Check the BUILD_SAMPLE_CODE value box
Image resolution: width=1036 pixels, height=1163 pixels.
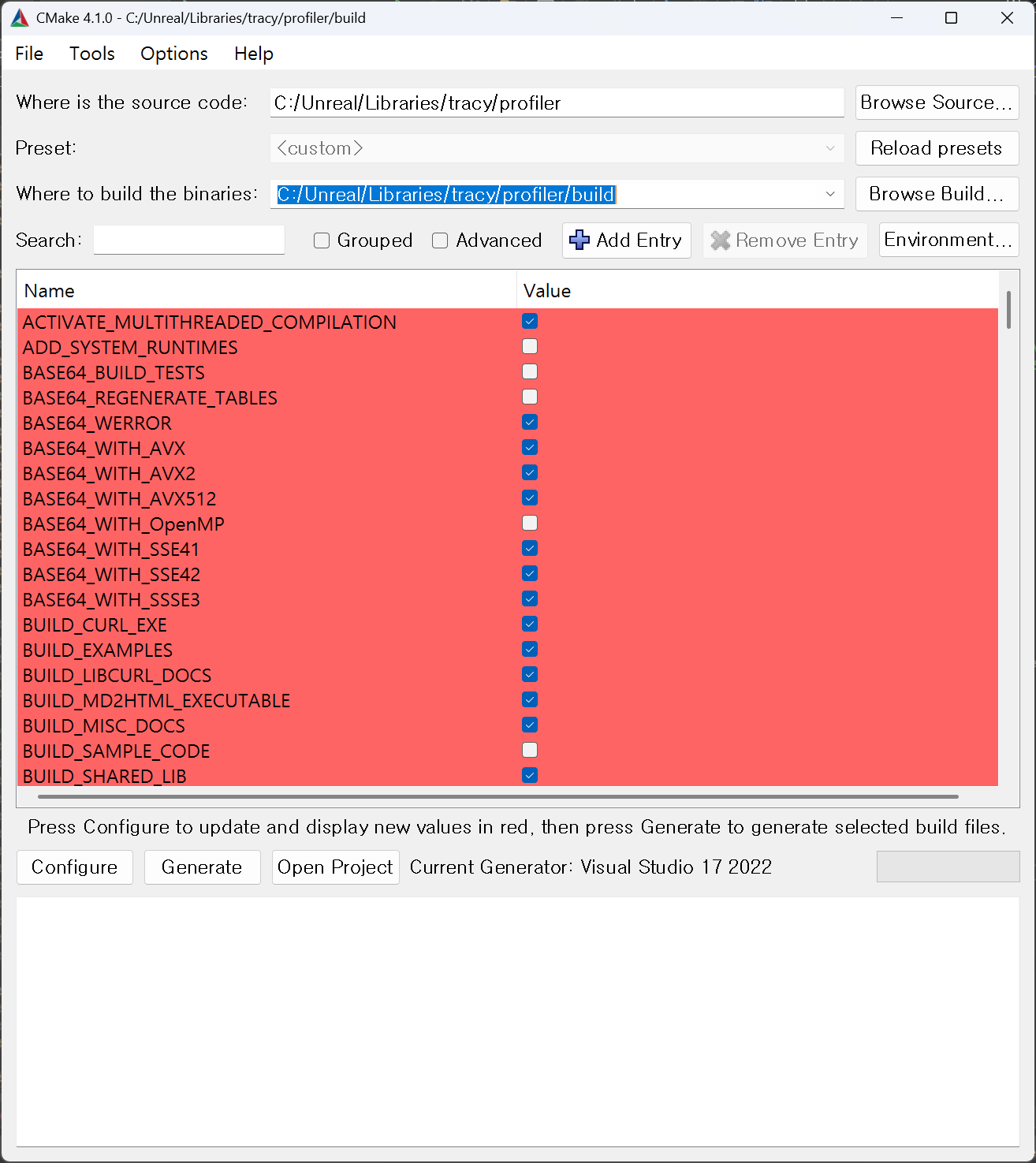pos(530,751)
